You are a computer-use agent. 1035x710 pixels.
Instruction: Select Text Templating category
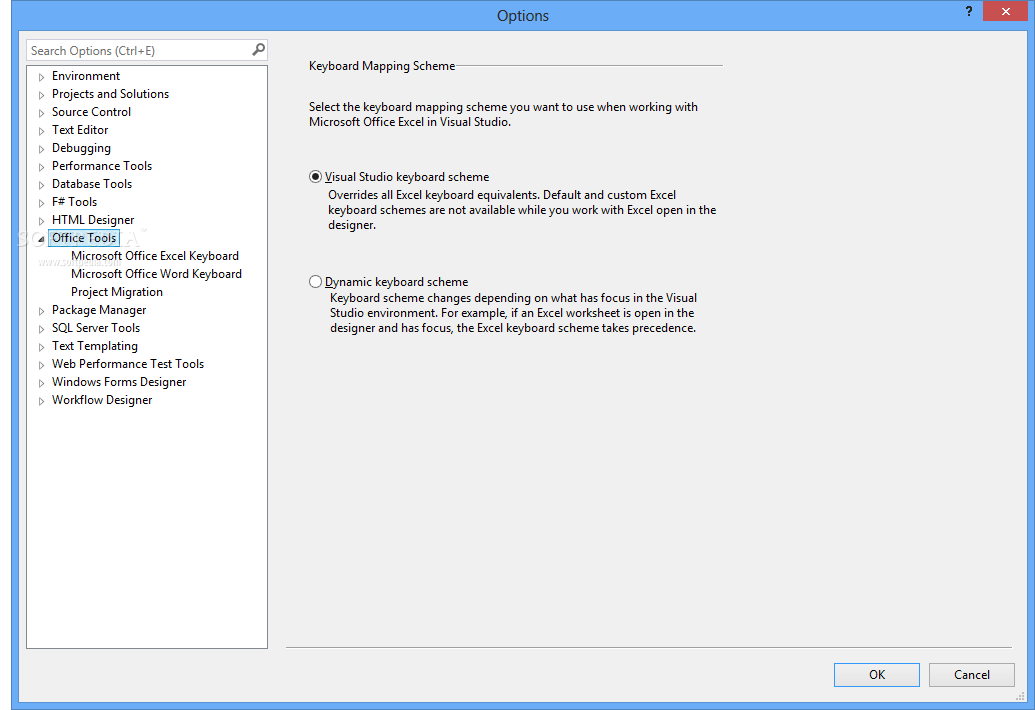(x=94, y=346)
